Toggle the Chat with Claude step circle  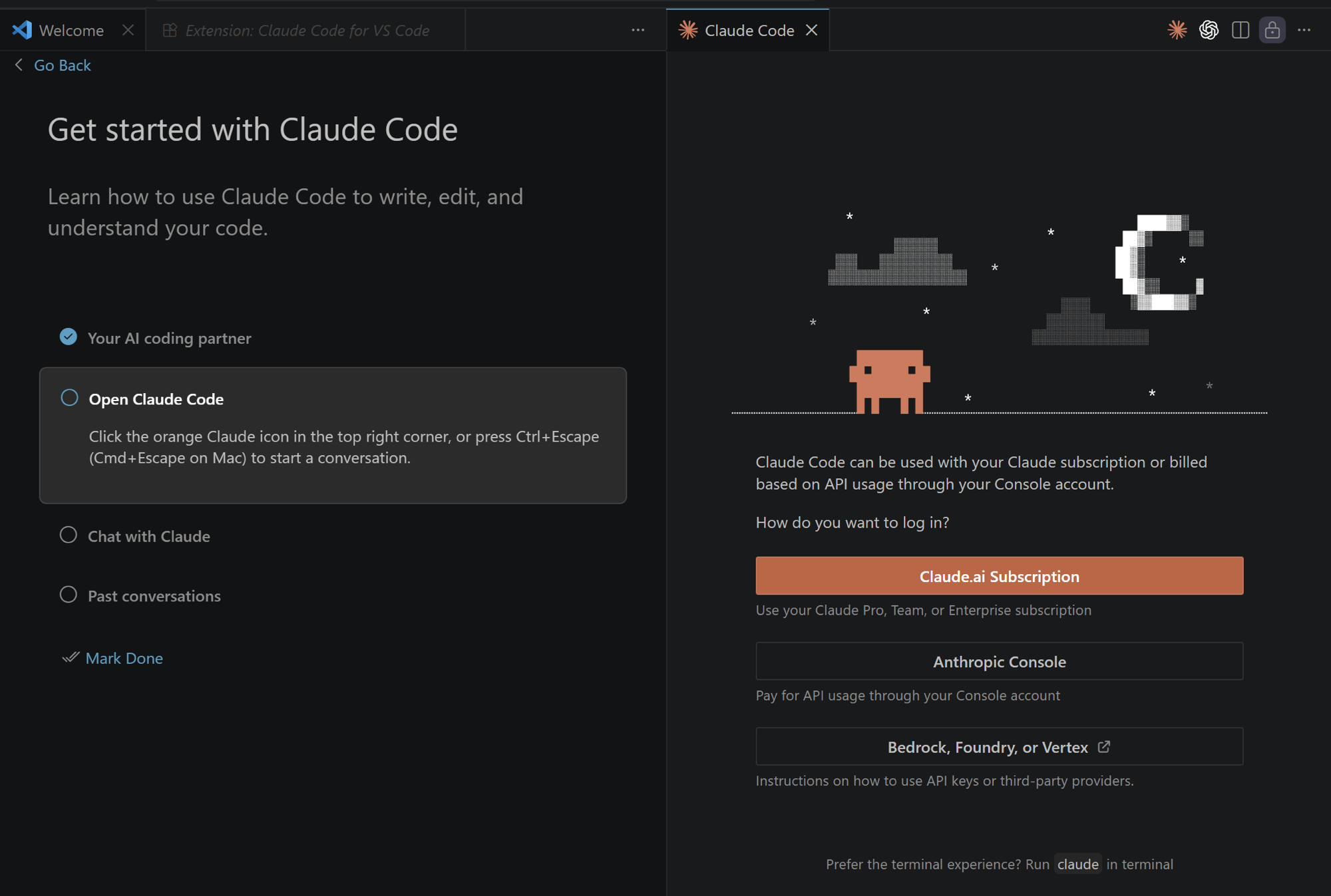pos(68,535)
